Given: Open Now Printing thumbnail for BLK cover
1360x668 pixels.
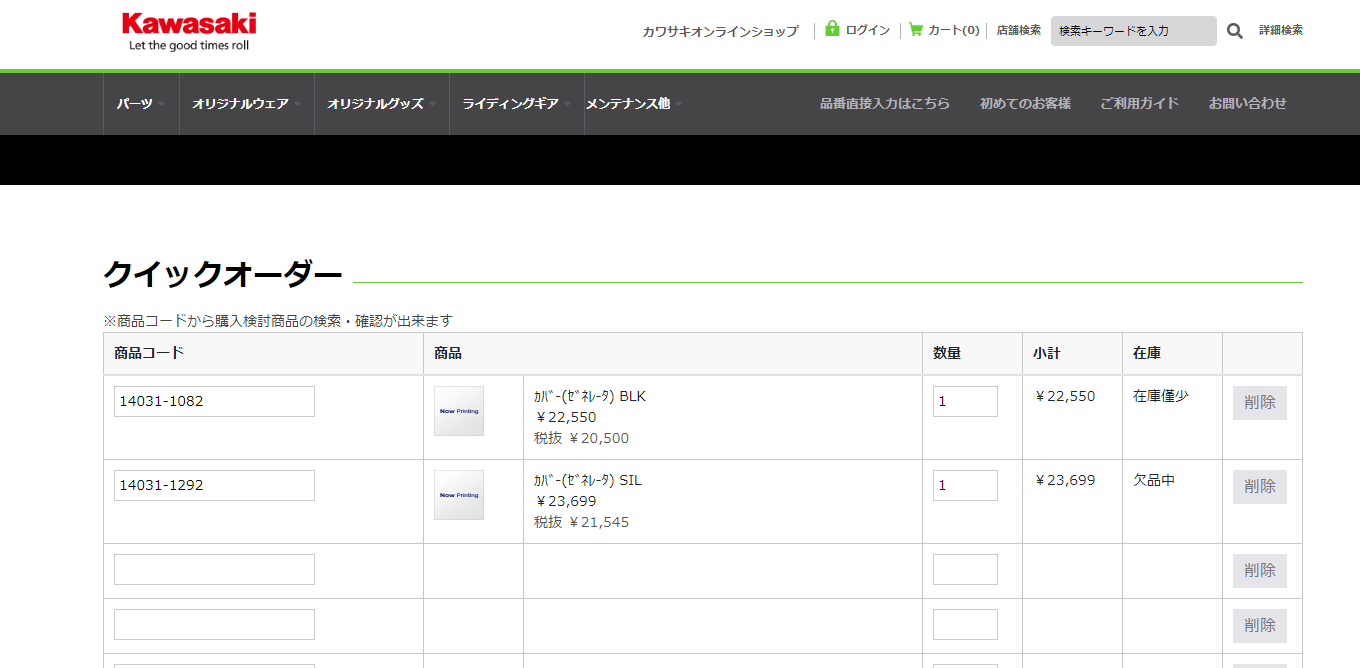Looking at the screenshot, I should pyautogui.click(x=459, y=411).
